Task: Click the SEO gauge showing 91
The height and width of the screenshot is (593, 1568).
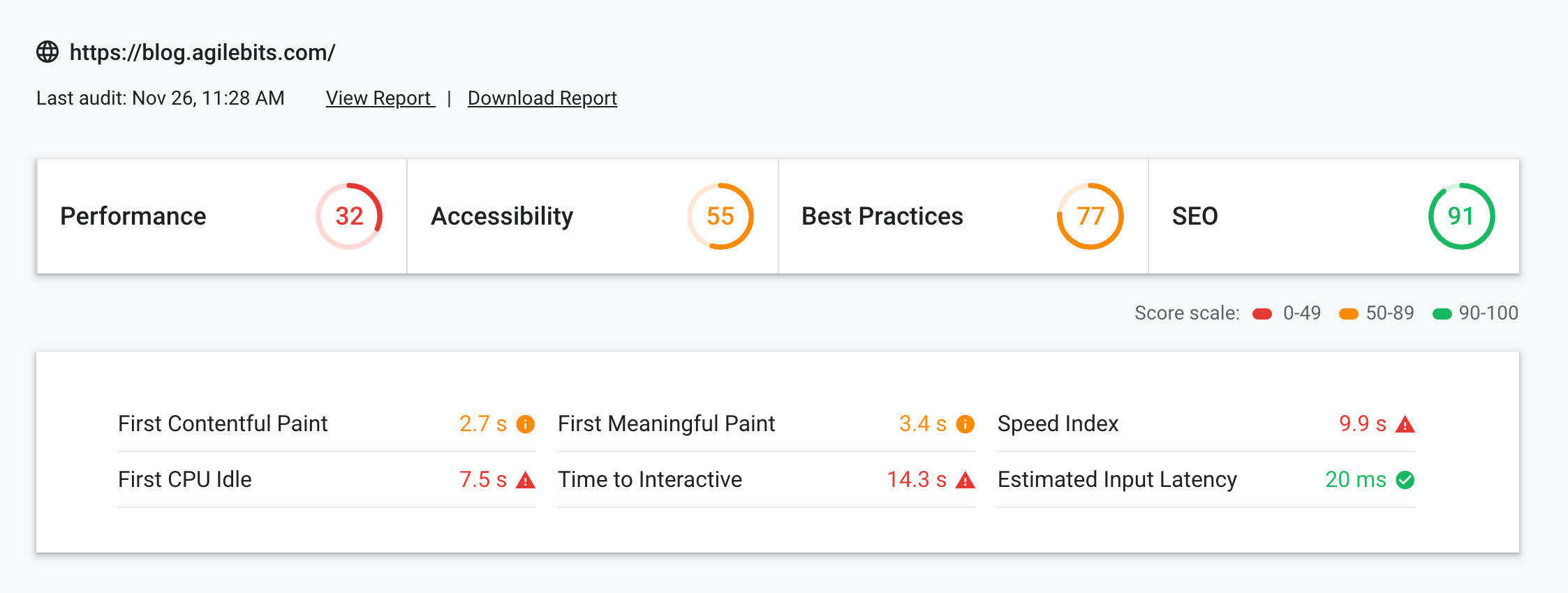Action: pyautogui.click(x=1462, y=216)
